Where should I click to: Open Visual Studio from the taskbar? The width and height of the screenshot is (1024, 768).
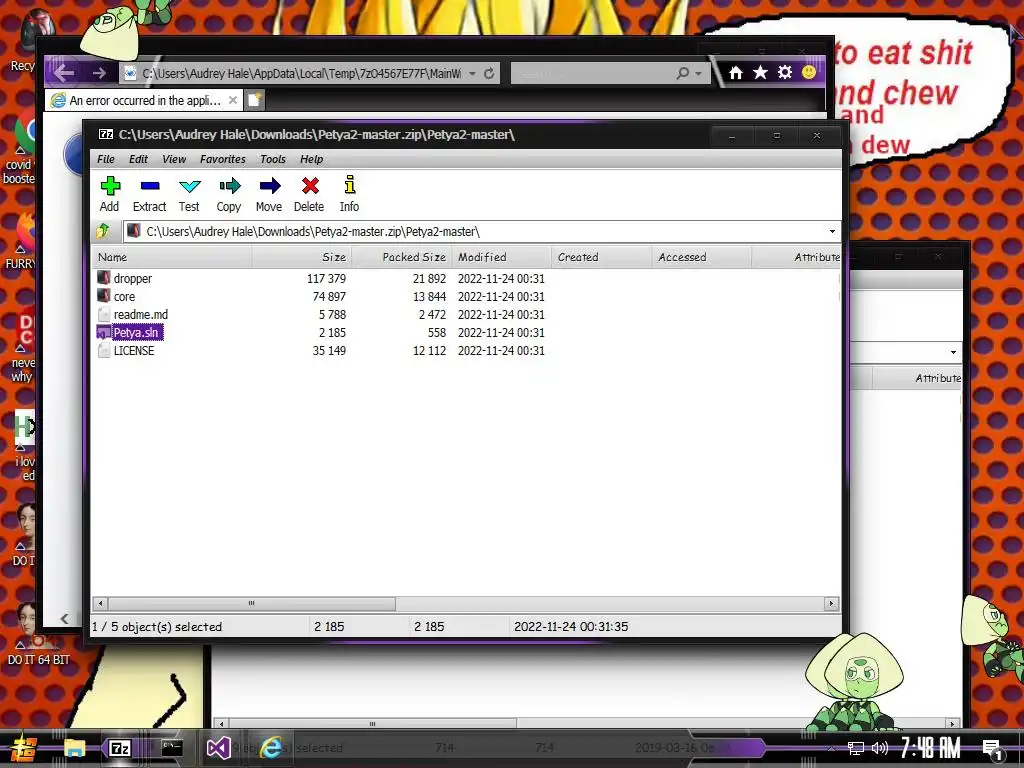pos(219,748)
